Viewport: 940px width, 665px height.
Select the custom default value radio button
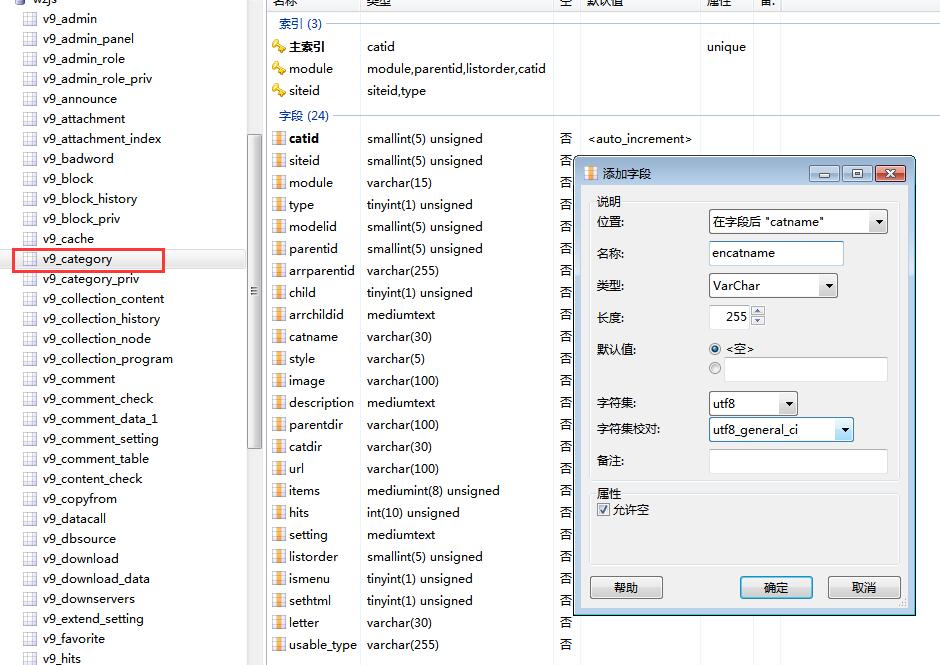pos(715,369)
